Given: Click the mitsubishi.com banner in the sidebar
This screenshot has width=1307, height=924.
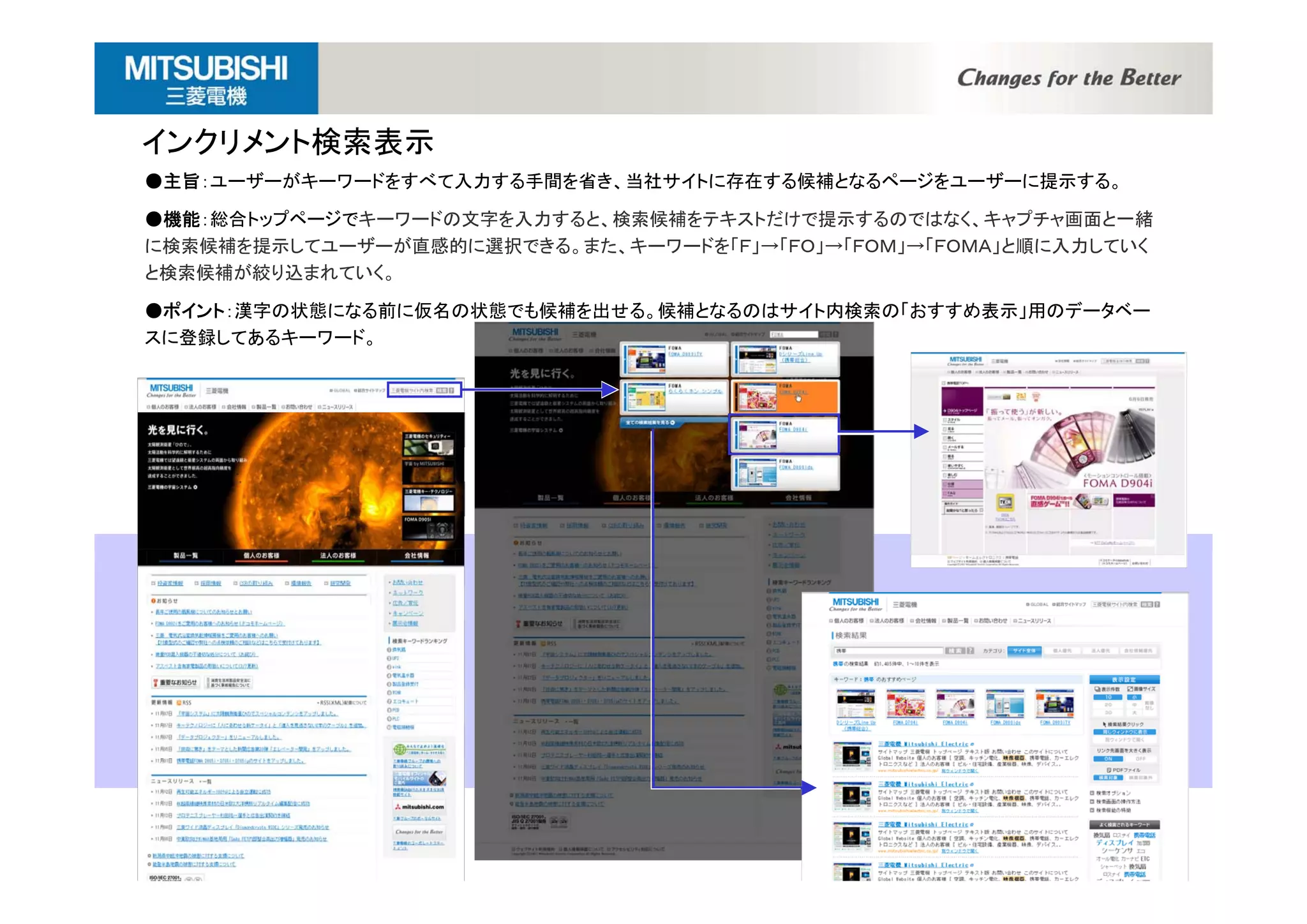Looking at the screenshot, I should point(420,807).
